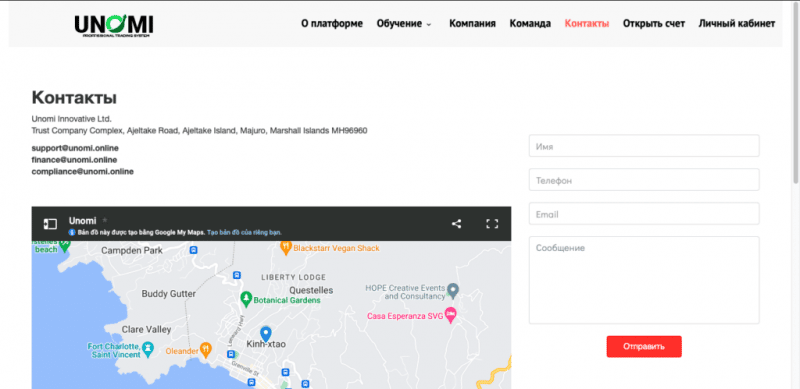The image size is (800, 389).
Task: Share the Unomi map
Action: pos(457,224)
